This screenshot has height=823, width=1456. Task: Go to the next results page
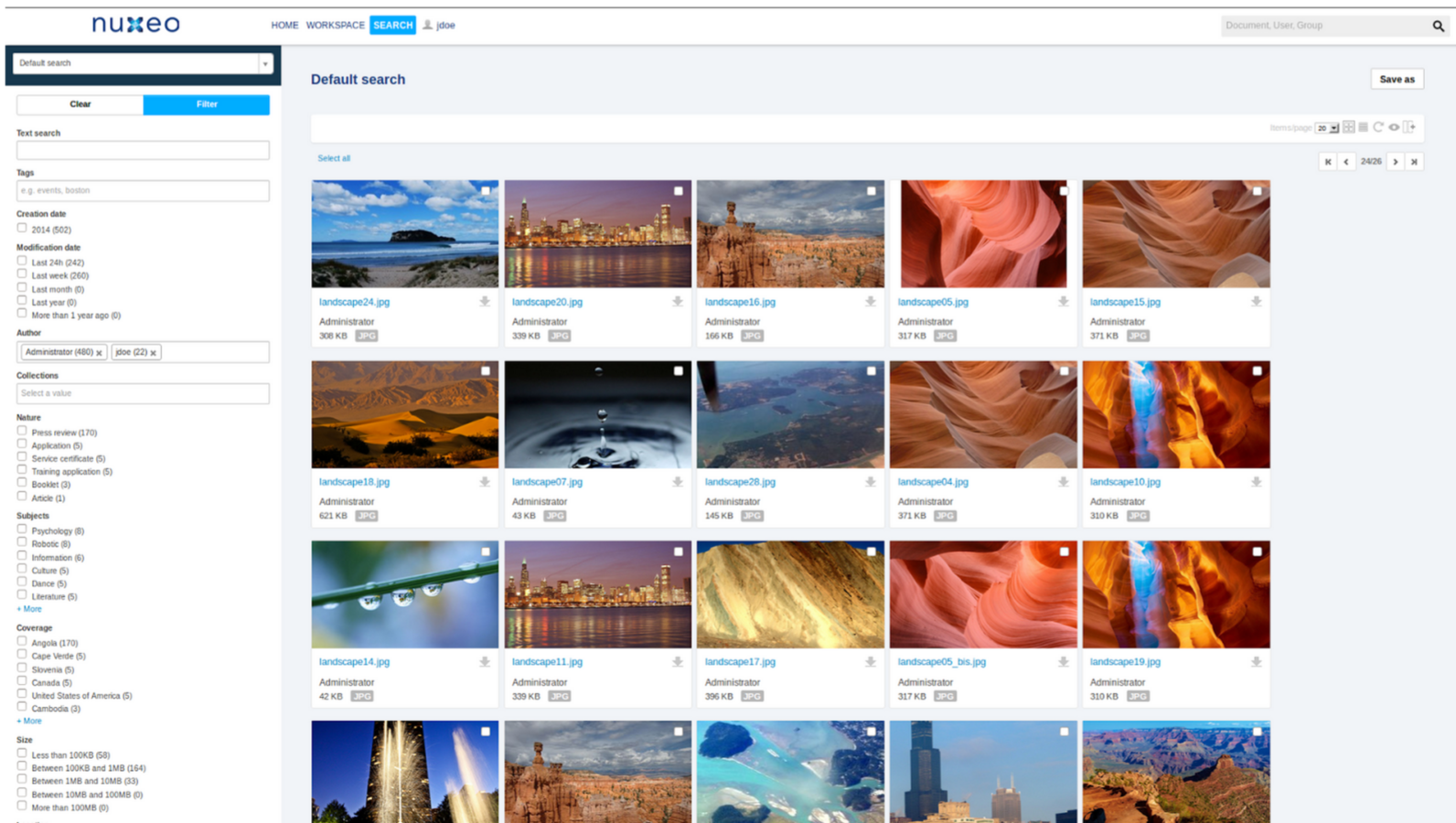point(1396,162)
